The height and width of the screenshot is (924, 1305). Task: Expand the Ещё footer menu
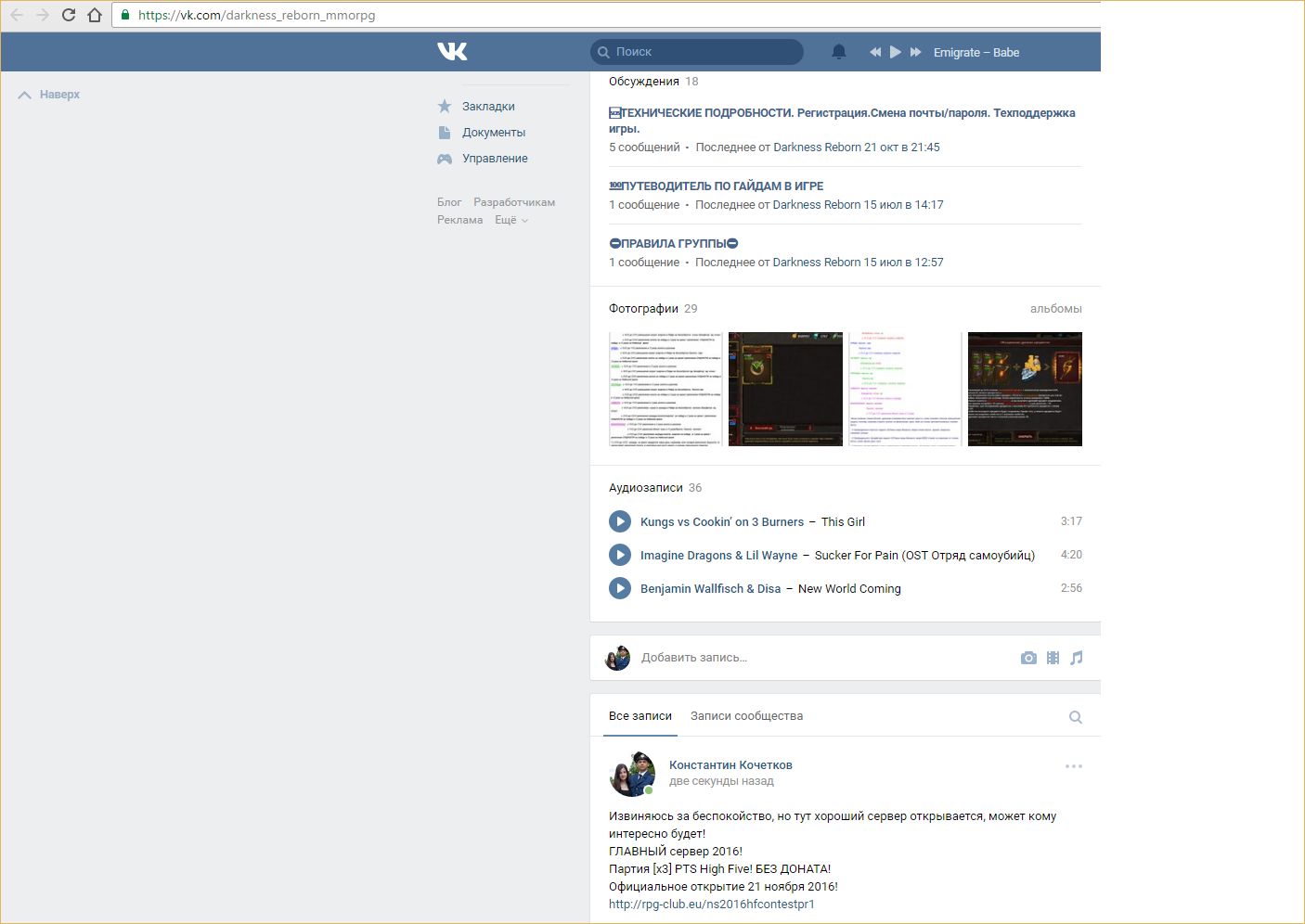pos(510,220)
